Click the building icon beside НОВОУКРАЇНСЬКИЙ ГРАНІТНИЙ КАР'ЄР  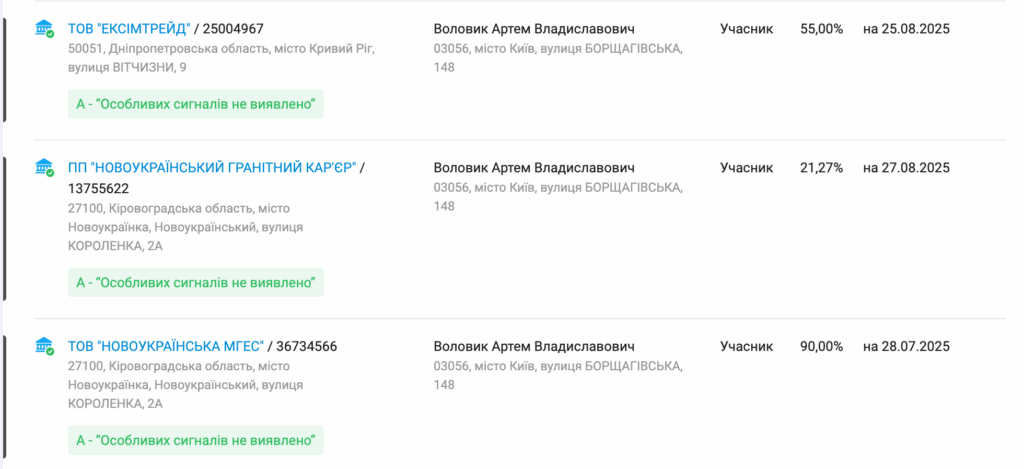click(x=44, y=168)
